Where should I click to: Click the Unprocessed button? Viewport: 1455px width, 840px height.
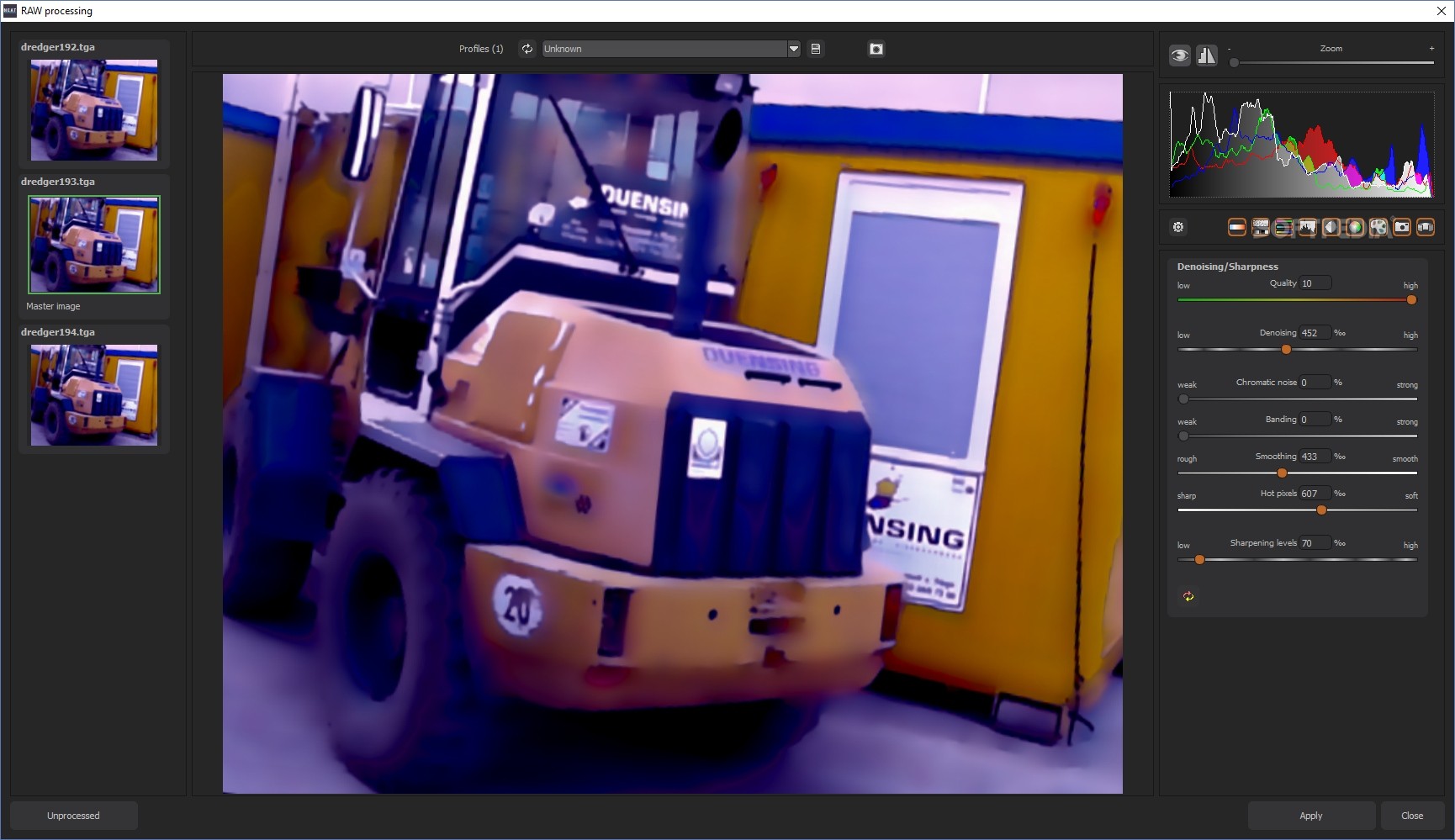74,816
